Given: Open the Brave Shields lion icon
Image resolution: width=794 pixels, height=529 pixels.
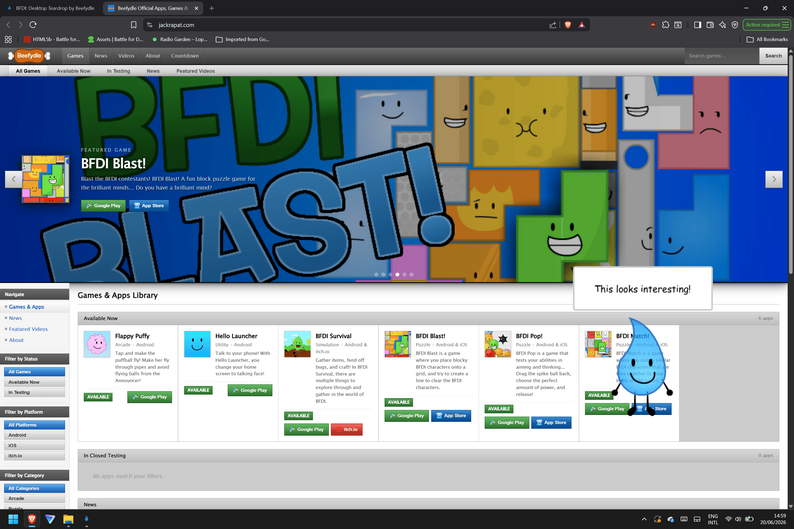Looking at the screenshot, I should pos(568,25).
